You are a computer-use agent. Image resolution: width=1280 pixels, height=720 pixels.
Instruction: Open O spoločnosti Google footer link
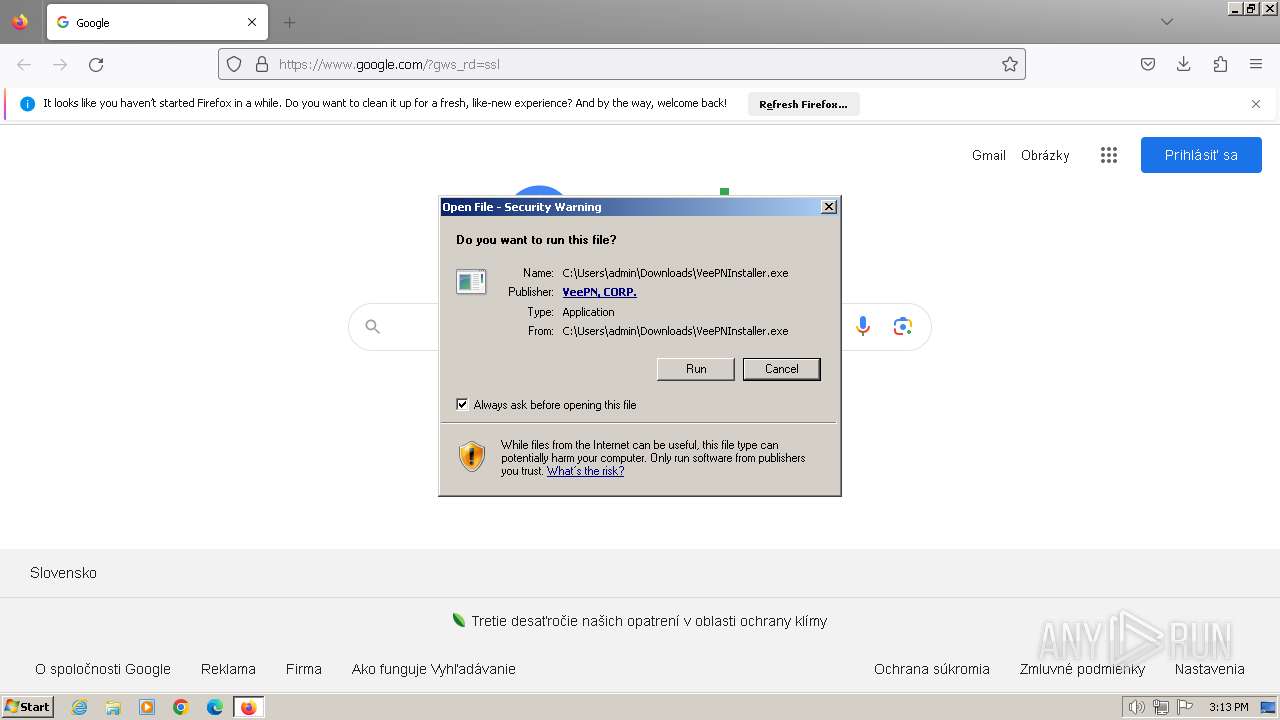click(x=103, y=669)
